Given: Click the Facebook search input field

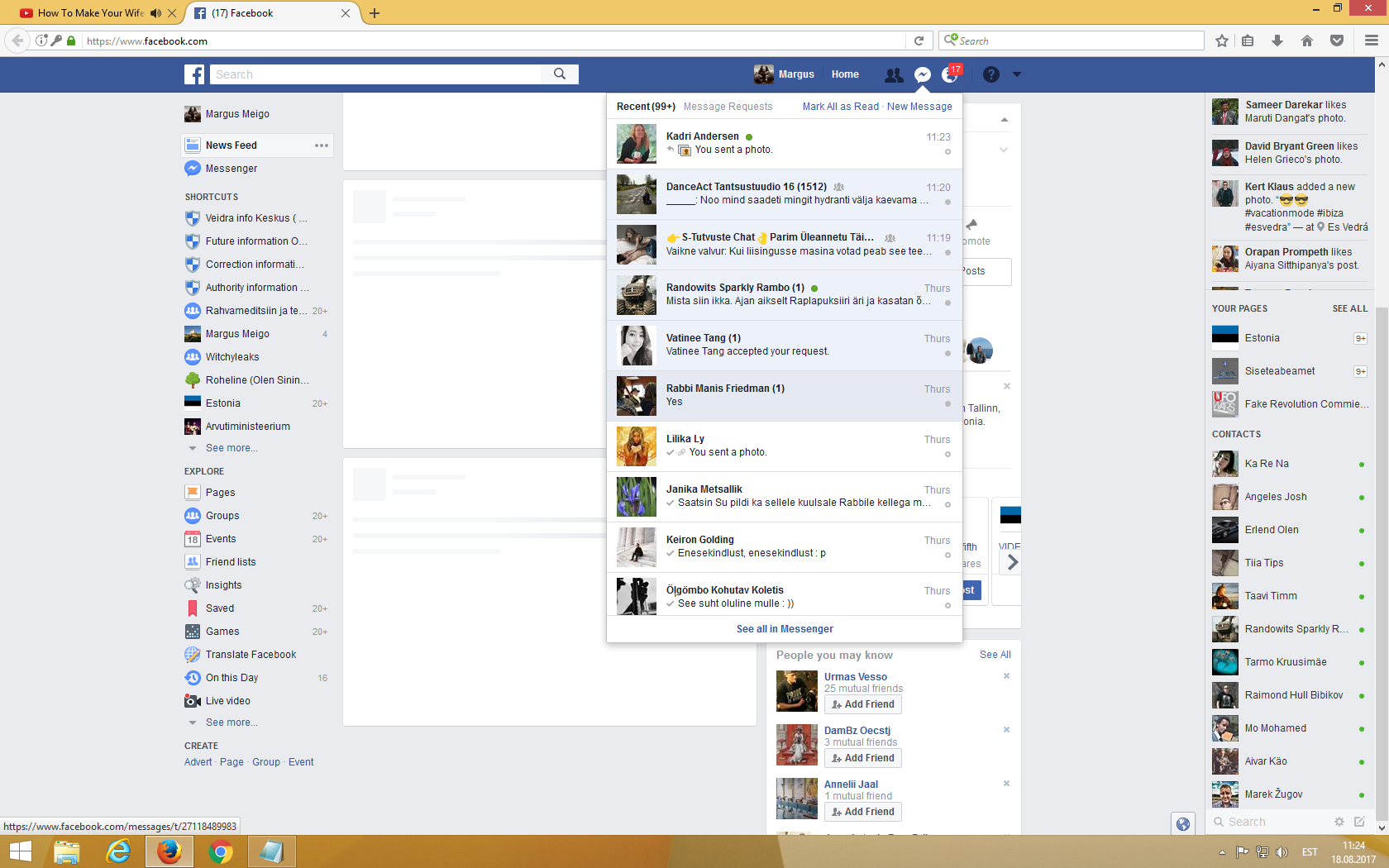Looking at the screenshot, I should [x=376, y=74].
